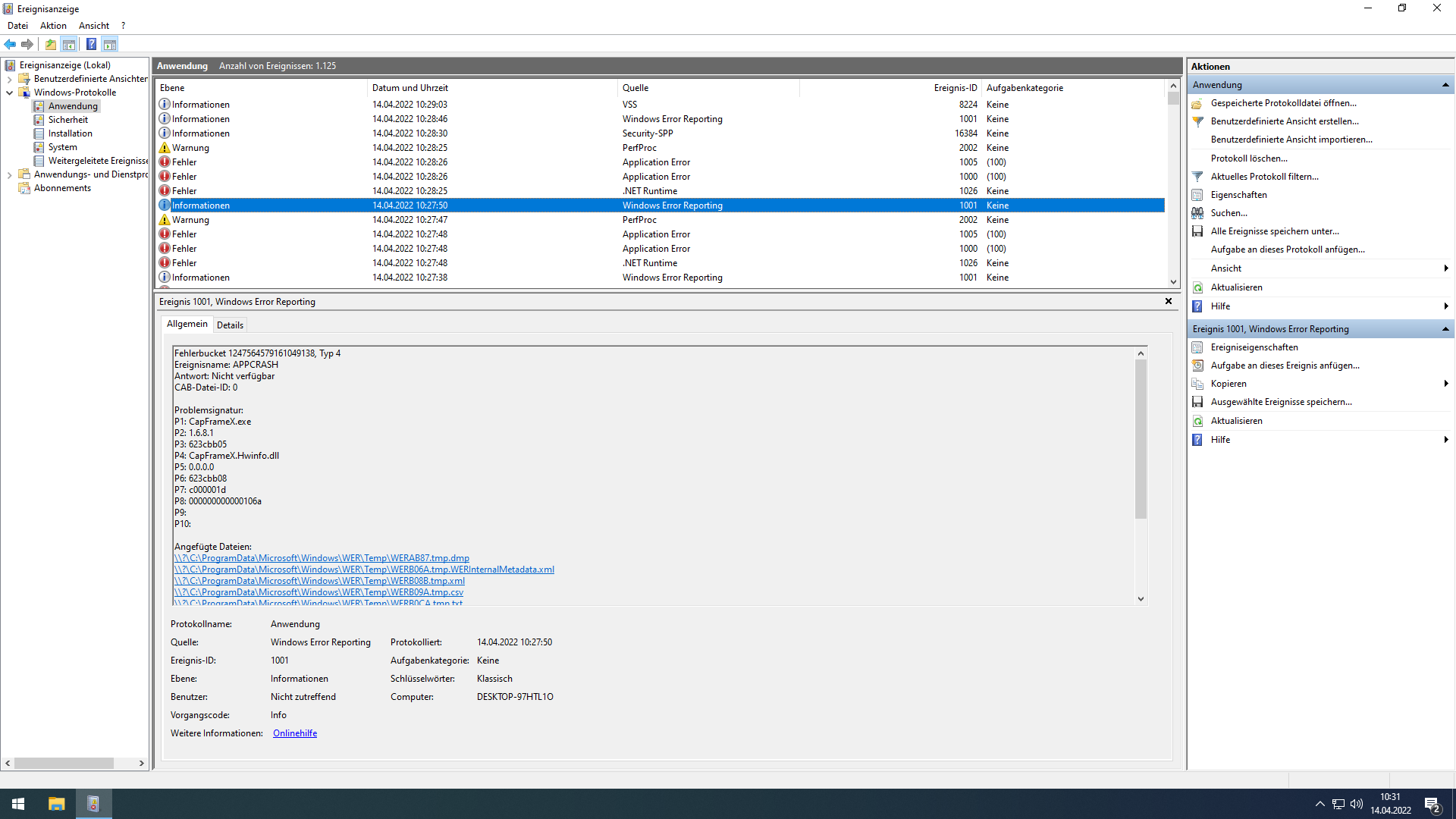Viewport: 1456px width, 819px height.
Task: Open the Ansicht submenu arrow
Action: (x=1445, y=268)
